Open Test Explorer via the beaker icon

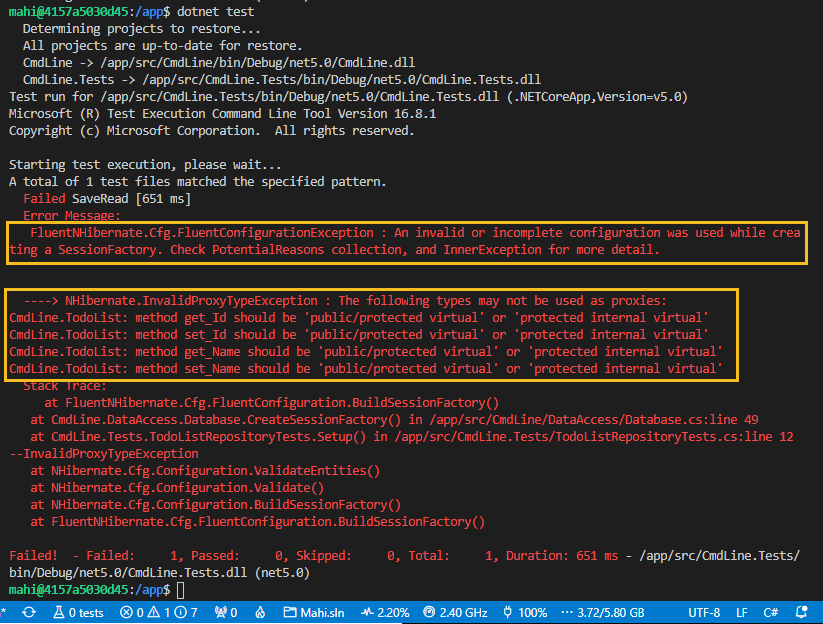coord(62,612)
